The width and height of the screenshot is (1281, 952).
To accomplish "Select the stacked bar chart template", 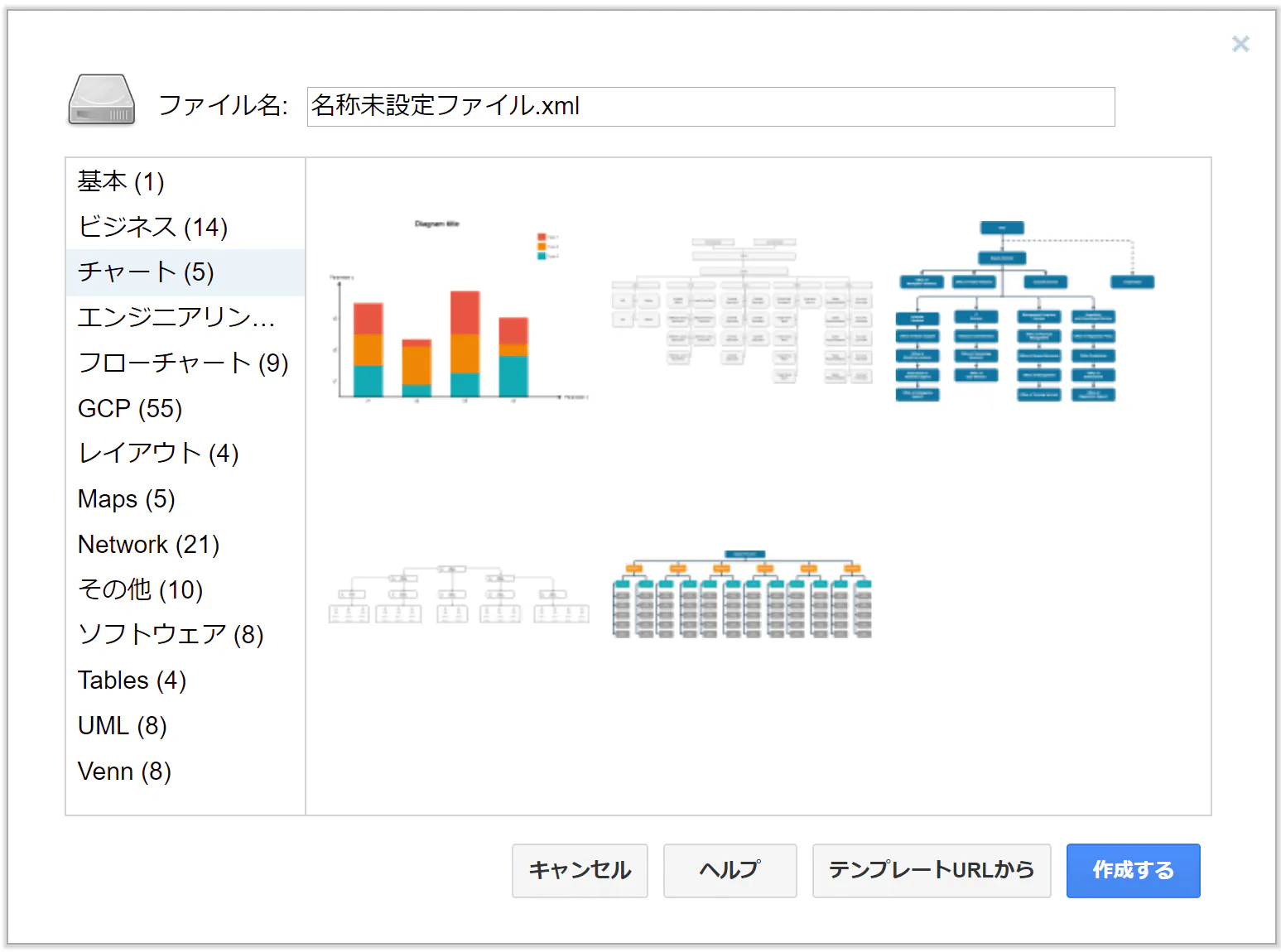I will click(460, 310).
